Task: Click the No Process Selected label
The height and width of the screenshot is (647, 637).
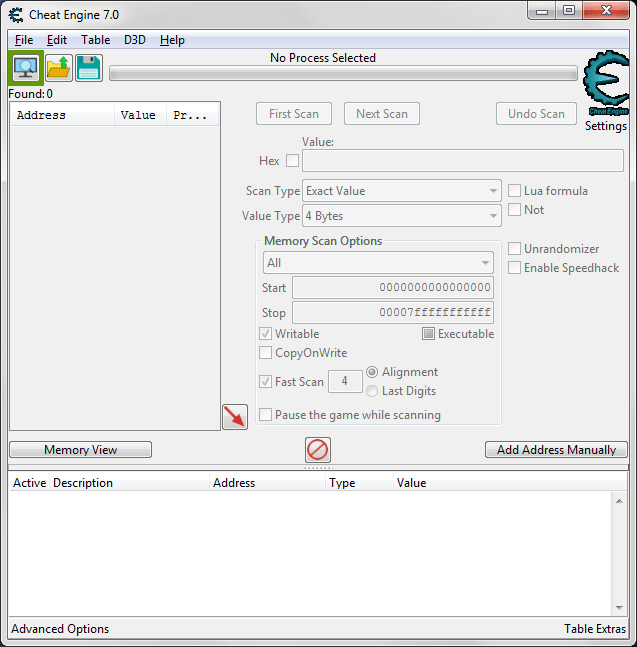Action: (323, 58)
